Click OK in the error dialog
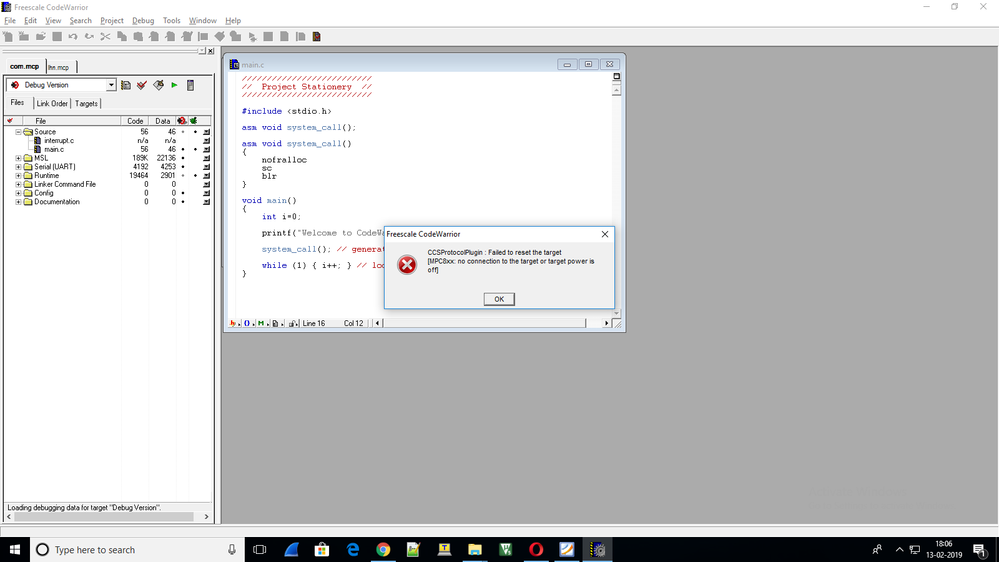The height and width of the screenshot is (562, 999). pos(499,299)
